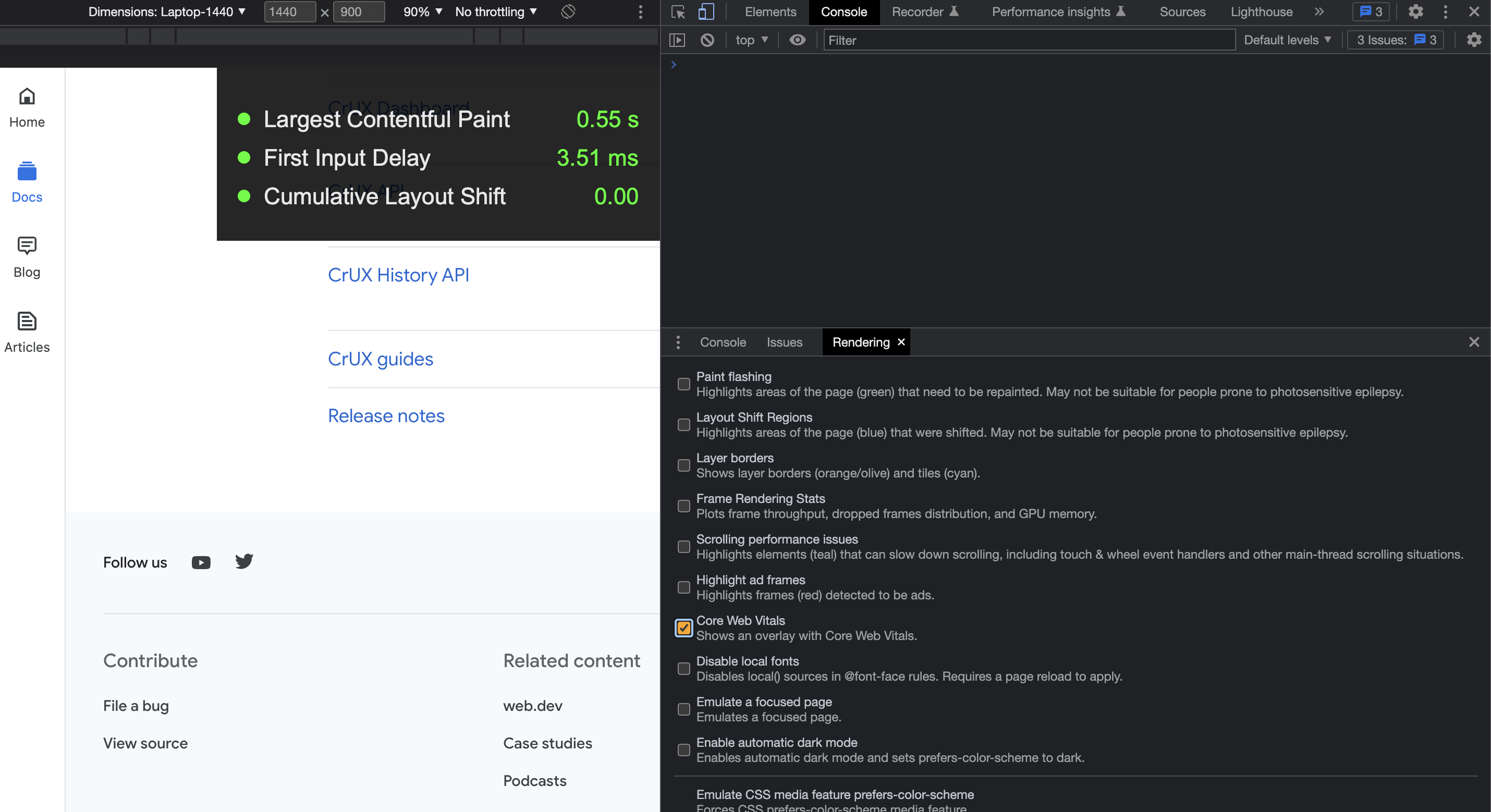Enable the Layout Shift Regions checkbox
Image resolution: width=1491 pixels, height=812 pixels.
coord(683,421)
